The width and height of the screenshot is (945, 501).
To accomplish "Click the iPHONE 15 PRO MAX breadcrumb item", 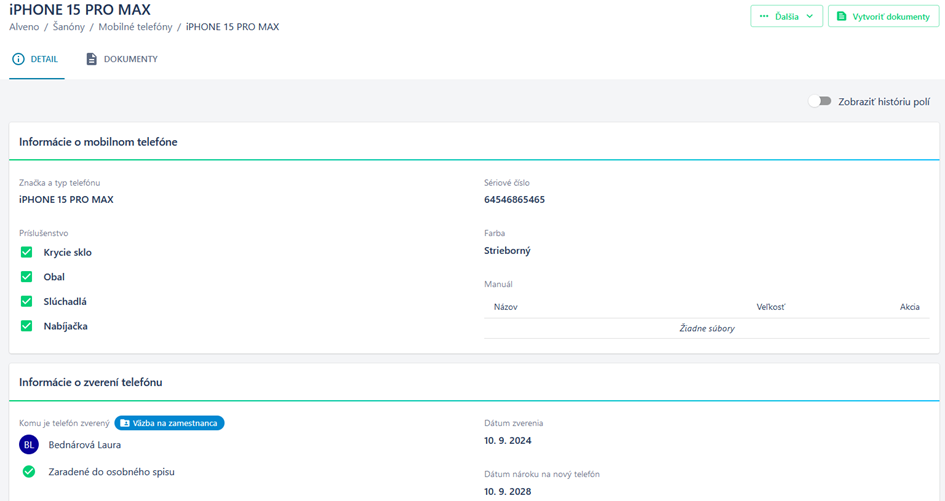I will pos(232,27).
